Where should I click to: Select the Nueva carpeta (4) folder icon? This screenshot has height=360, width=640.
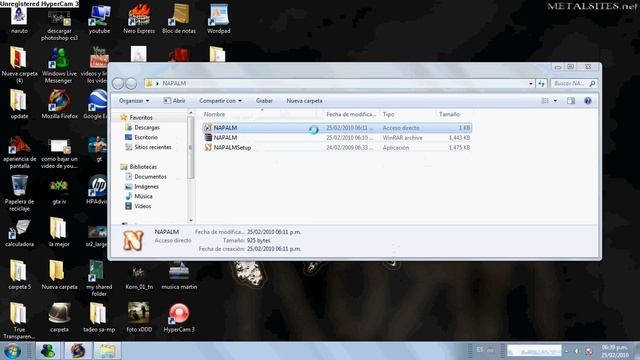click(x=19, y=64)
